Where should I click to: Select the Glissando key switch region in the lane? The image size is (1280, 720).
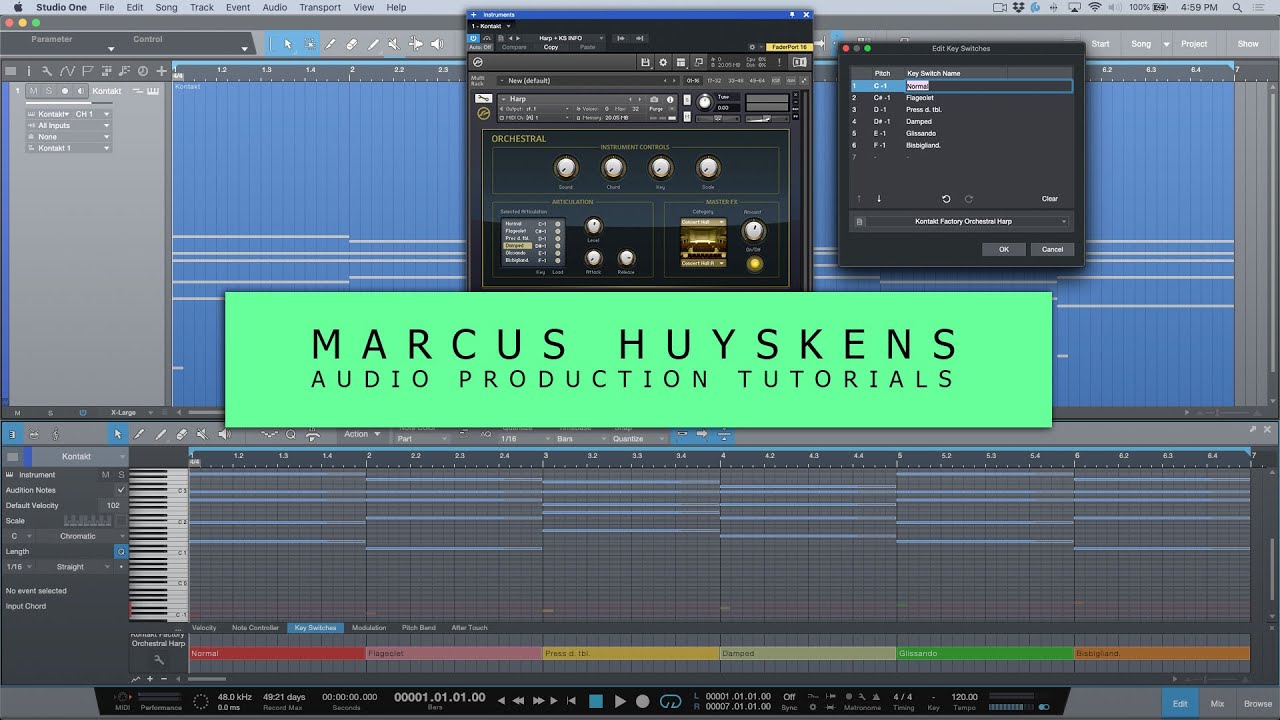[x=985, y=653]
